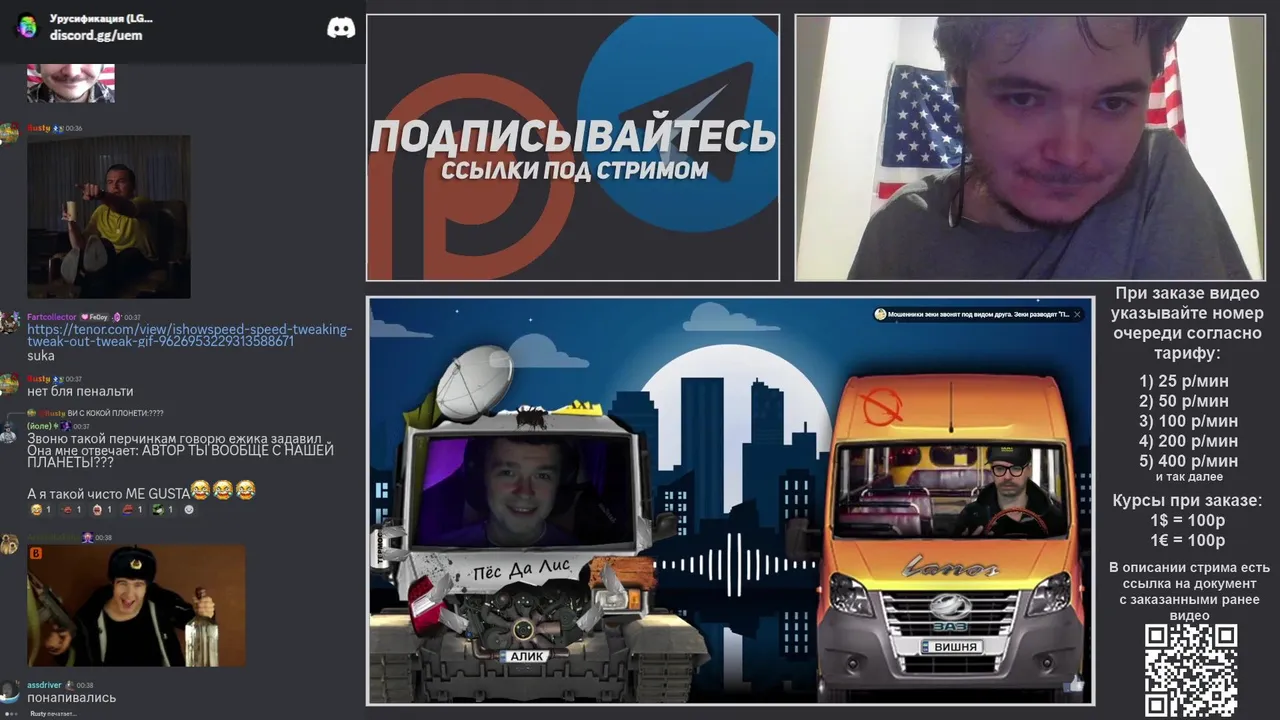This screenshot has height=720, width=1280.
Task: Click the 'Курсы при заказе:' heading
Action: coord(1188,500)
